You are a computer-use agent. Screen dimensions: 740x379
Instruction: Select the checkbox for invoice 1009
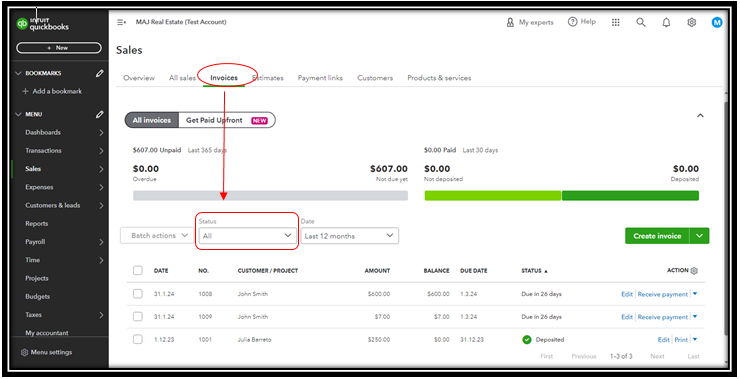point(137,316)
